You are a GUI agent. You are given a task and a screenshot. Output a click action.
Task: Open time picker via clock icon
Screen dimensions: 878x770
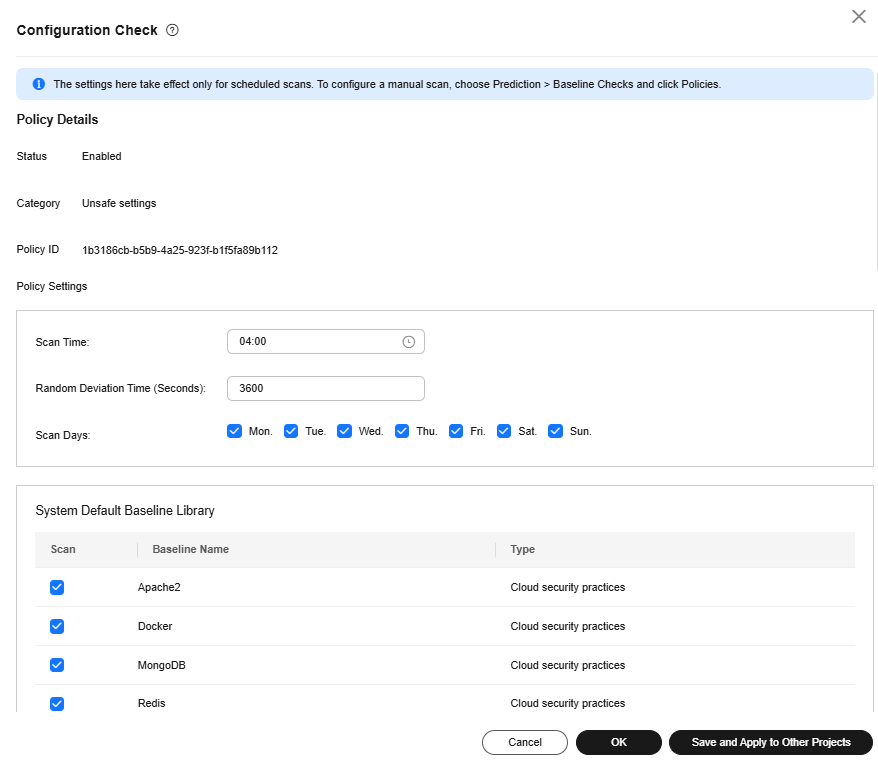coord(409,342)
